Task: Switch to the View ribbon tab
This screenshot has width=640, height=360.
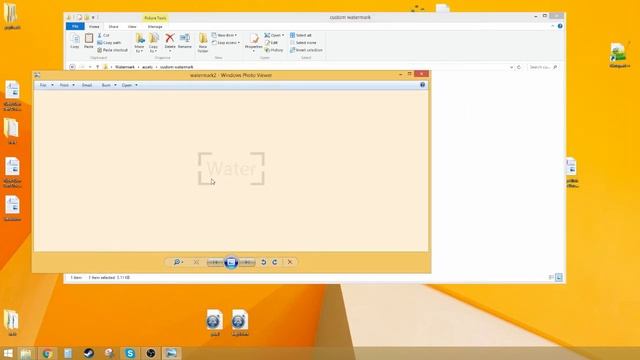Action: 132,27
